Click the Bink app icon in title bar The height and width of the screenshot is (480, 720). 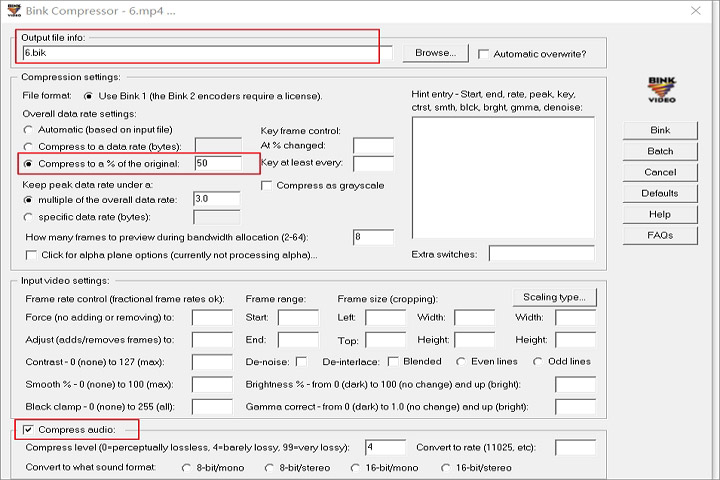pyautogui.click(x=14, y=10)
